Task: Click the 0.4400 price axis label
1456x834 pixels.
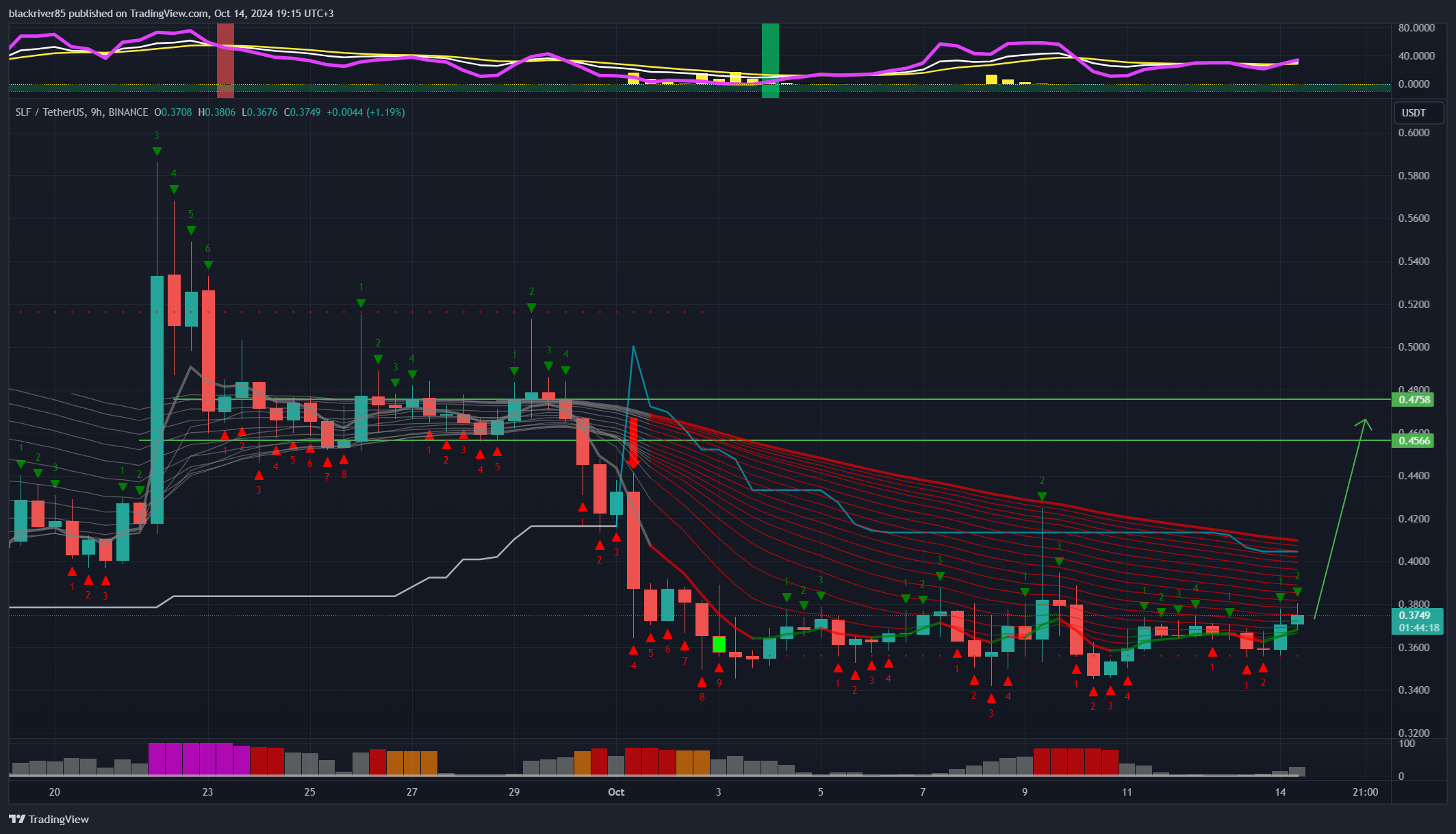Action: click(x=1414, y=476)
